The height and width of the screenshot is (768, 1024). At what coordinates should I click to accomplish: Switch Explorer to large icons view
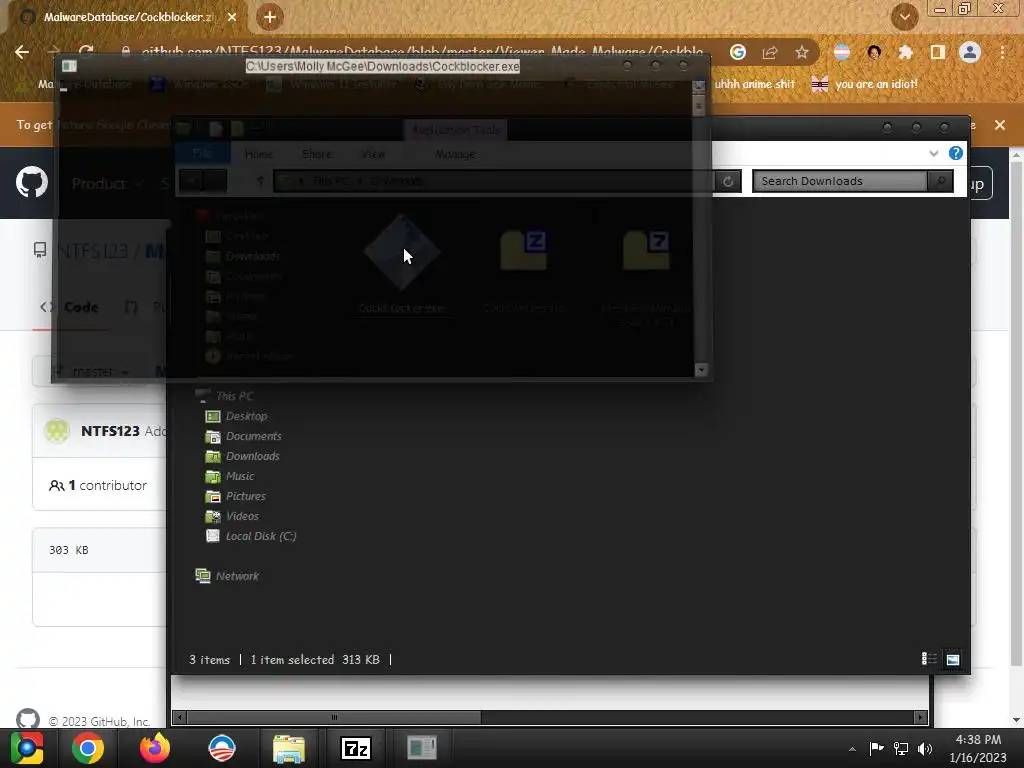[953, 659]
